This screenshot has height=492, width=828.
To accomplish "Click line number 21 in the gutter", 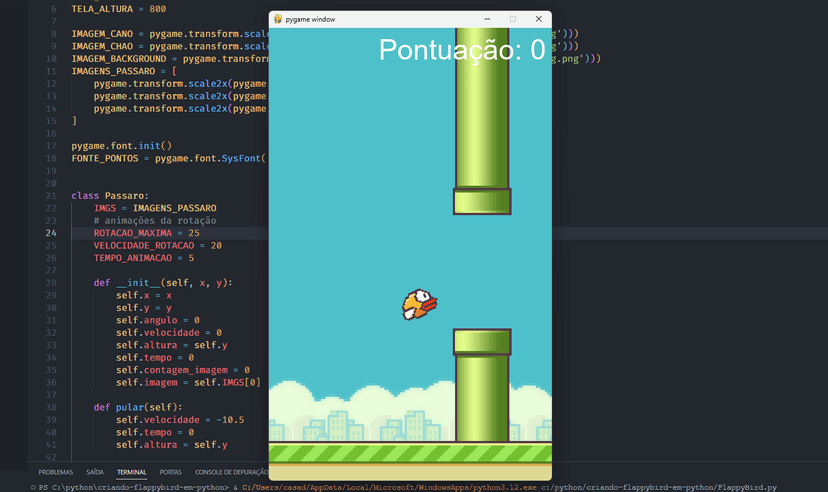I will (x=51, y=195).
